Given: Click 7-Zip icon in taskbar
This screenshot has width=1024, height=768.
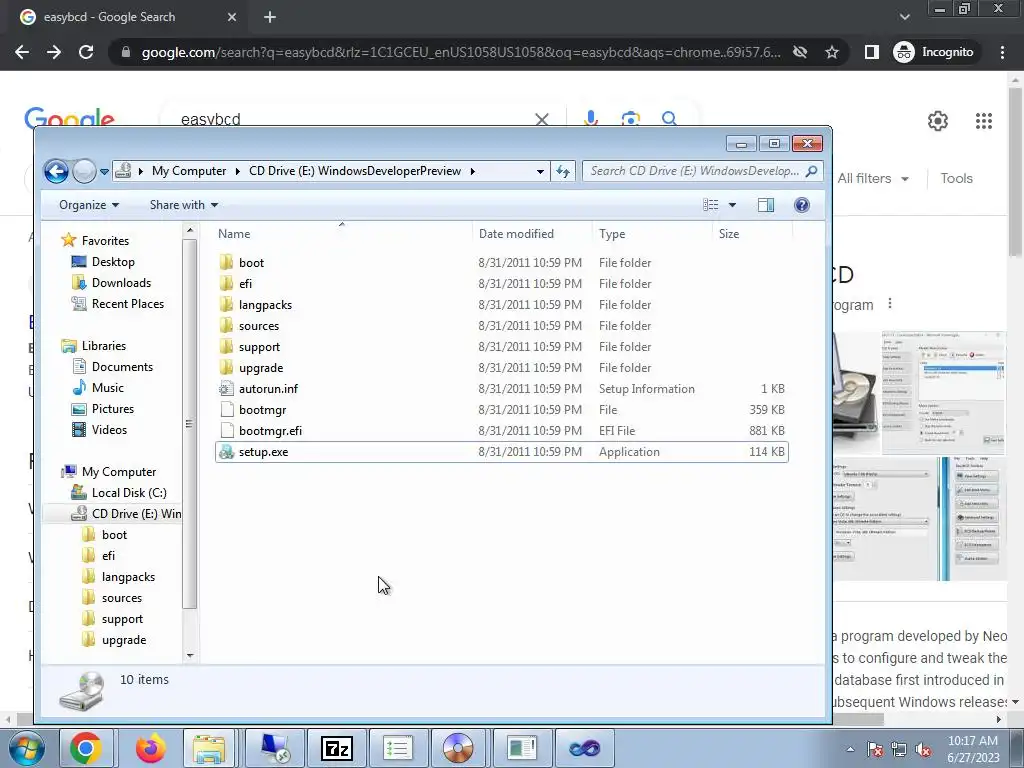Looking at the screenshot, I should coord(337,748).
